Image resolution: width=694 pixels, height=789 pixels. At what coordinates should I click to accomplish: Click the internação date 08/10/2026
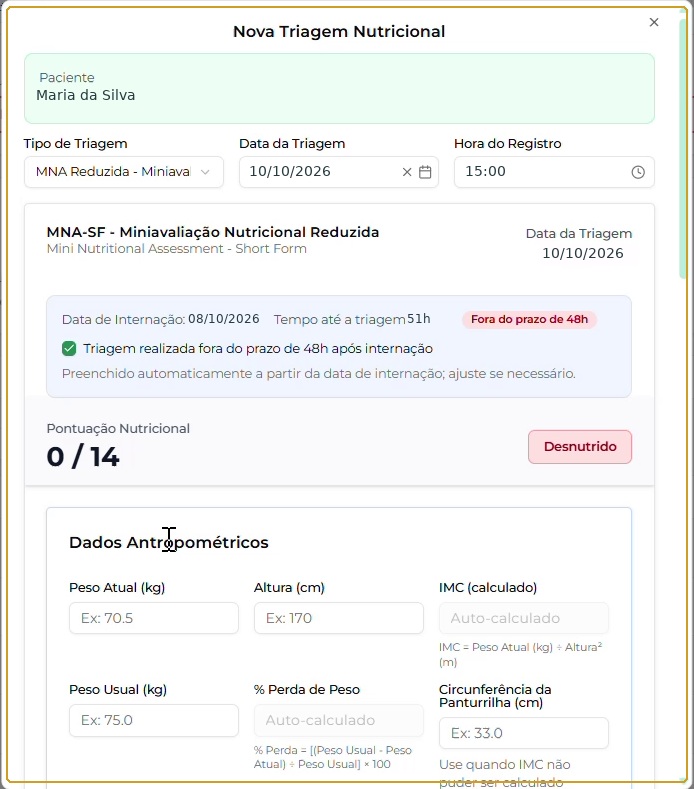(x=224, y=319)
